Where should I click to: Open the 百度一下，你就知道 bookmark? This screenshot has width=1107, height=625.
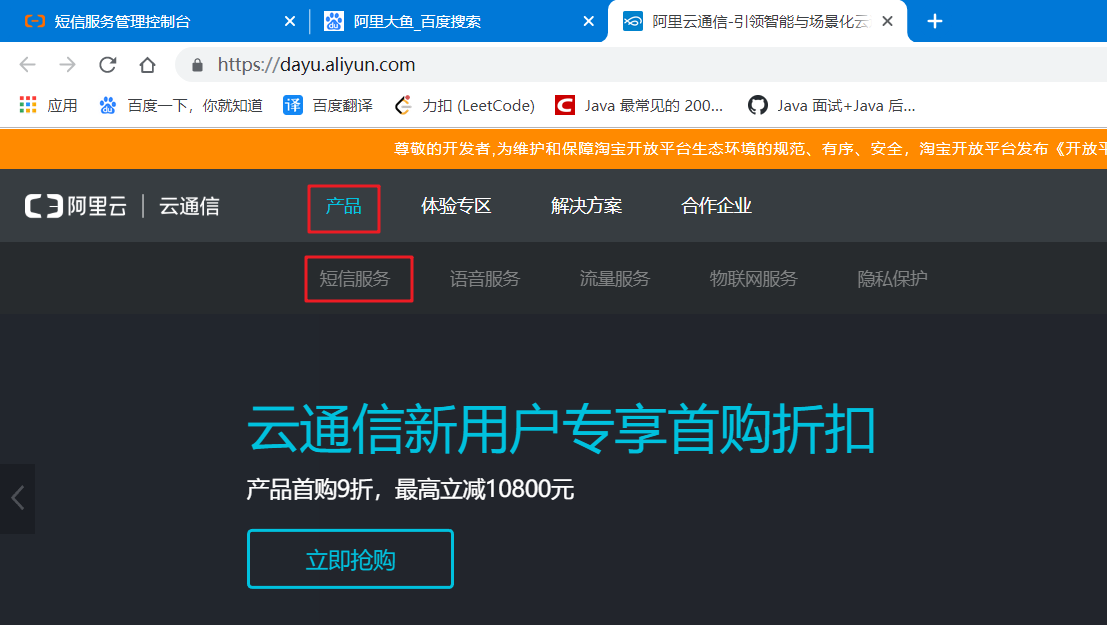point(181,105)
